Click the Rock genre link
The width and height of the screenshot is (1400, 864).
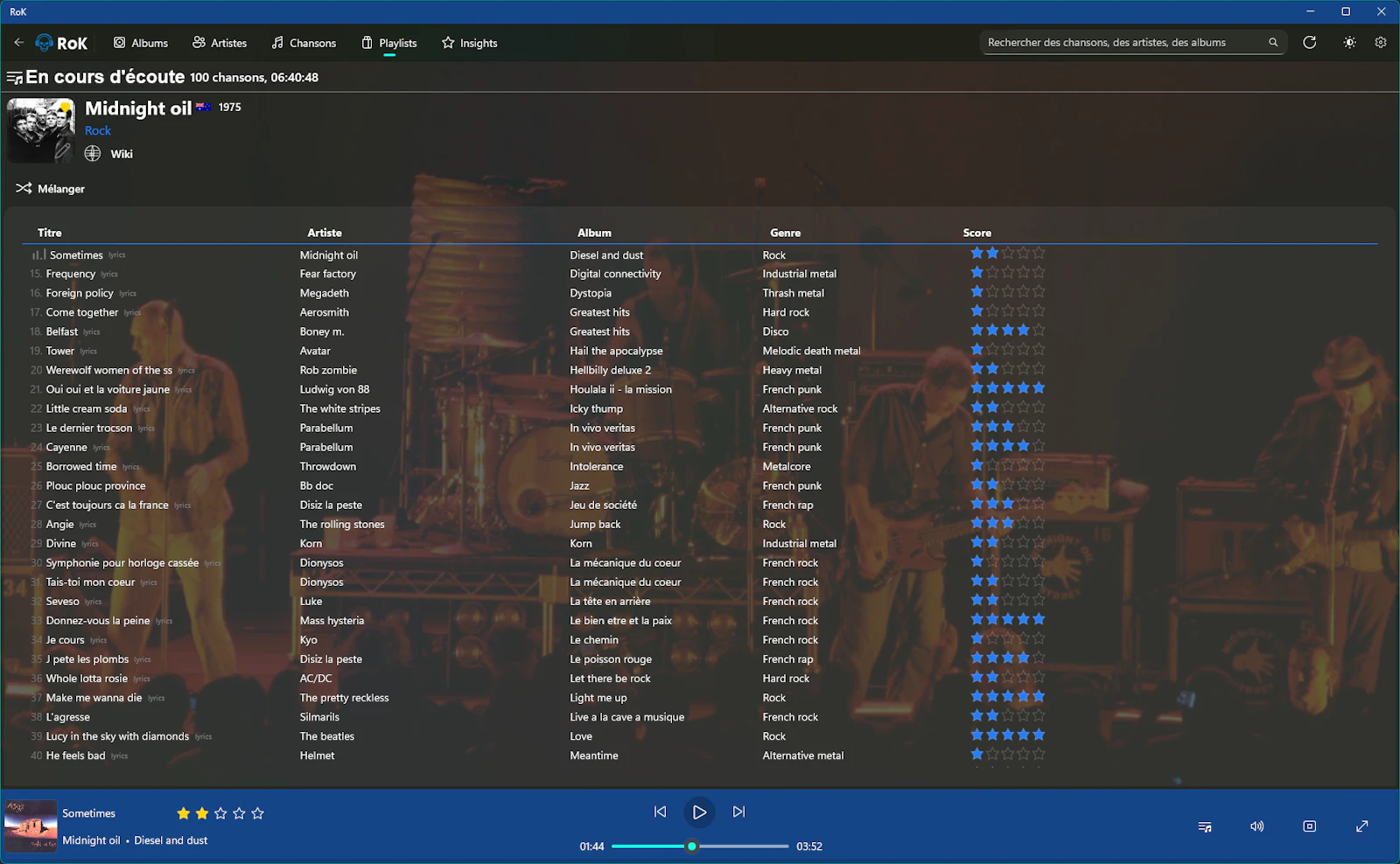click(98, 130)
